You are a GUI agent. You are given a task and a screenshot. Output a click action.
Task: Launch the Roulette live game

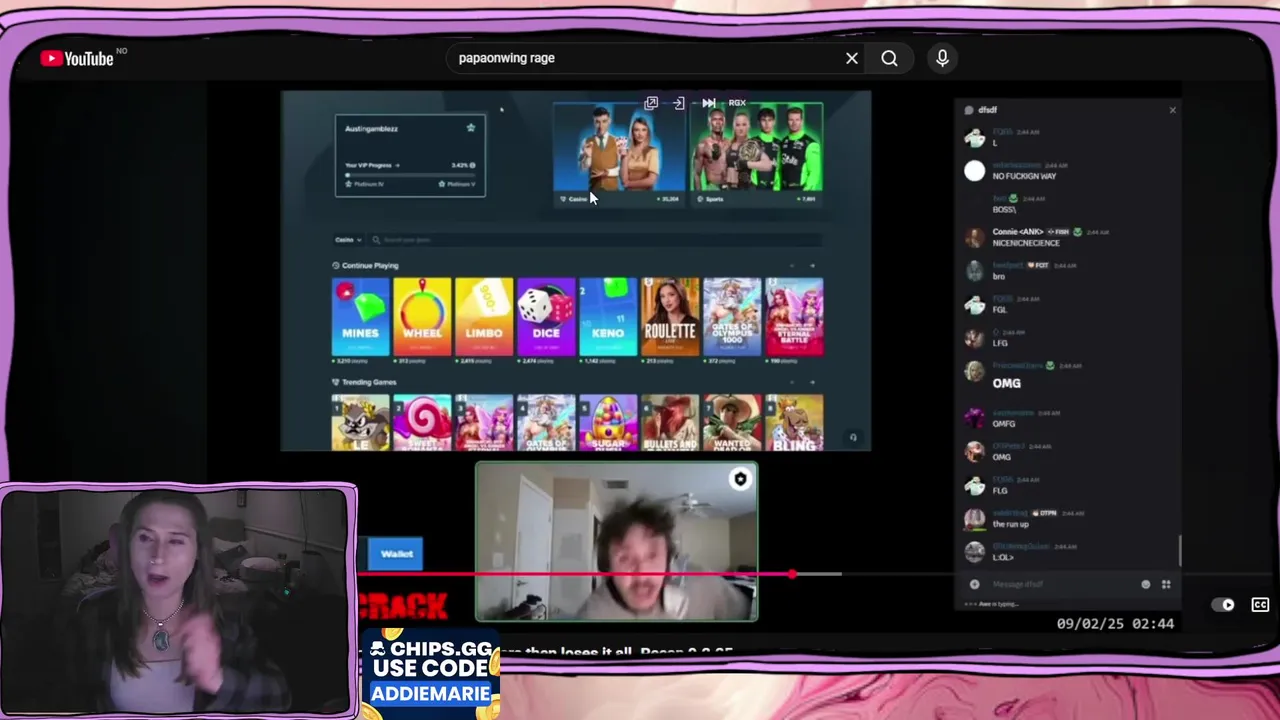(x=670, y=316)
